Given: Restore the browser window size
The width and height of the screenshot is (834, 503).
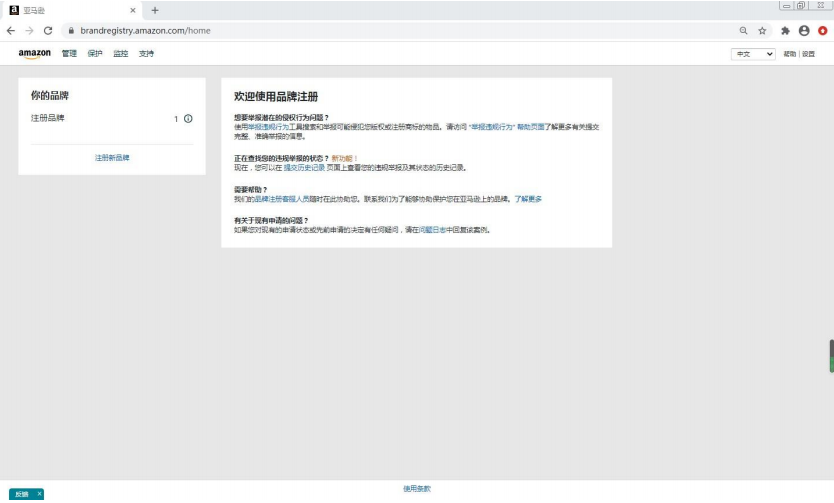Looking at the screenshot, I should click(x=800, y=6).
